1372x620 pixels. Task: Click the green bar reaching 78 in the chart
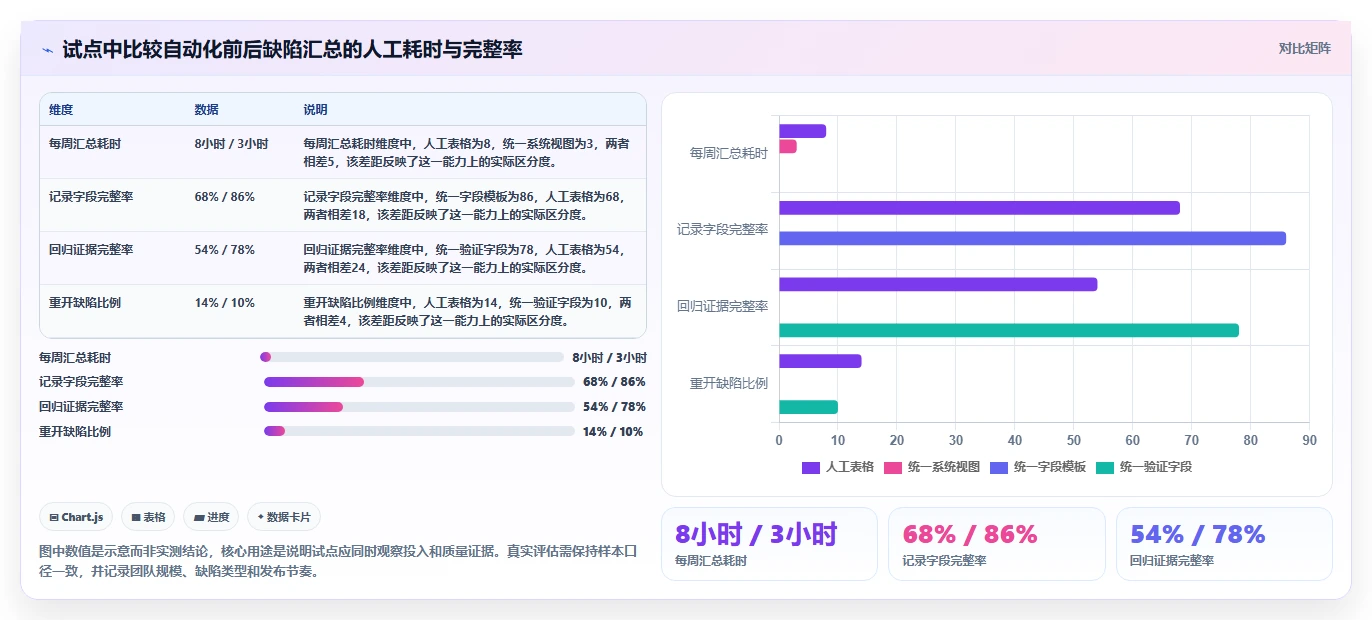(1009, 330)
